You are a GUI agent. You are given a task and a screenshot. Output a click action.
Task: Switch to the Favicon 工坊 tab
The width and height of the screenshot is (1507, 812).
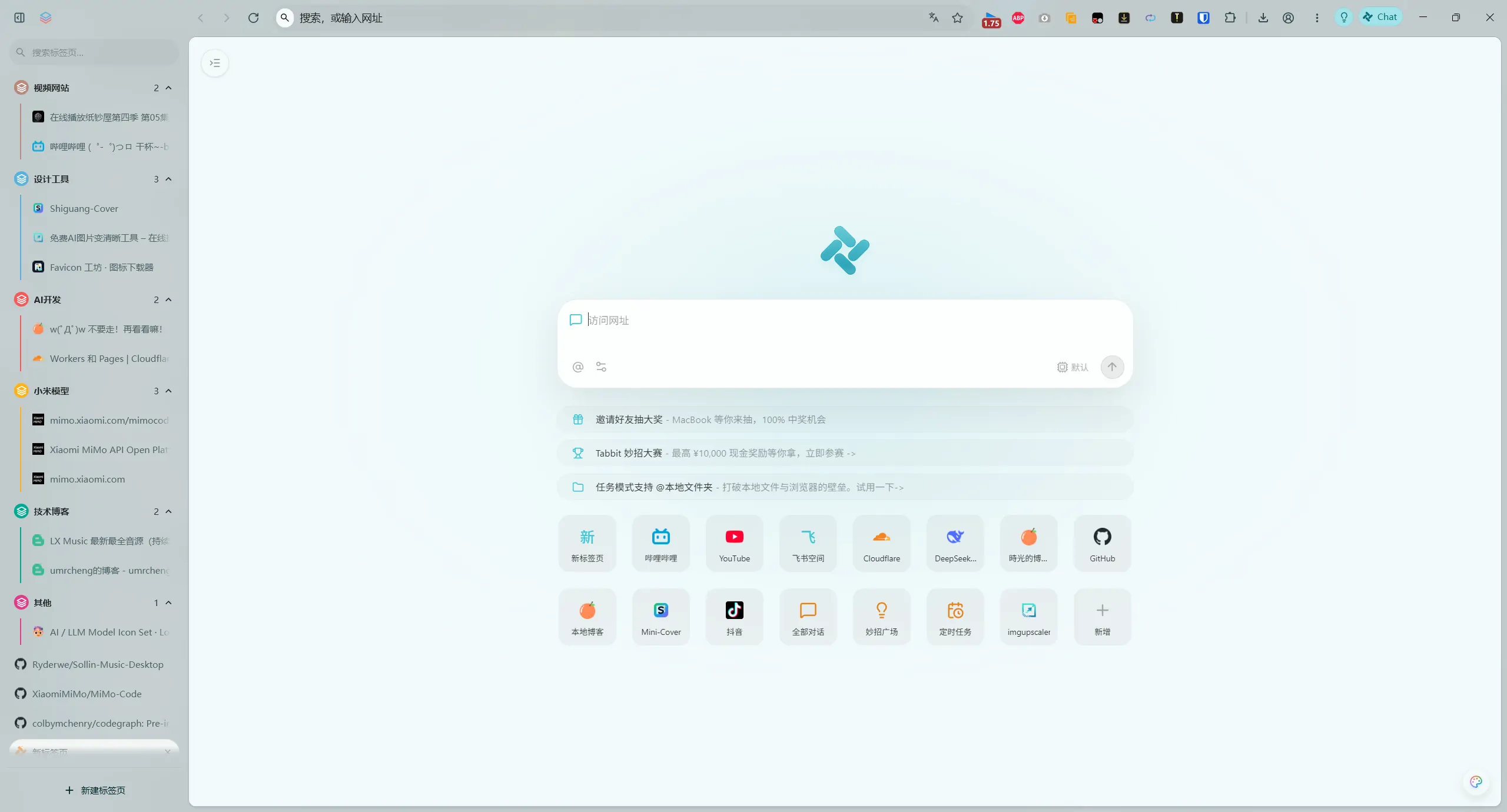(101, 267)
